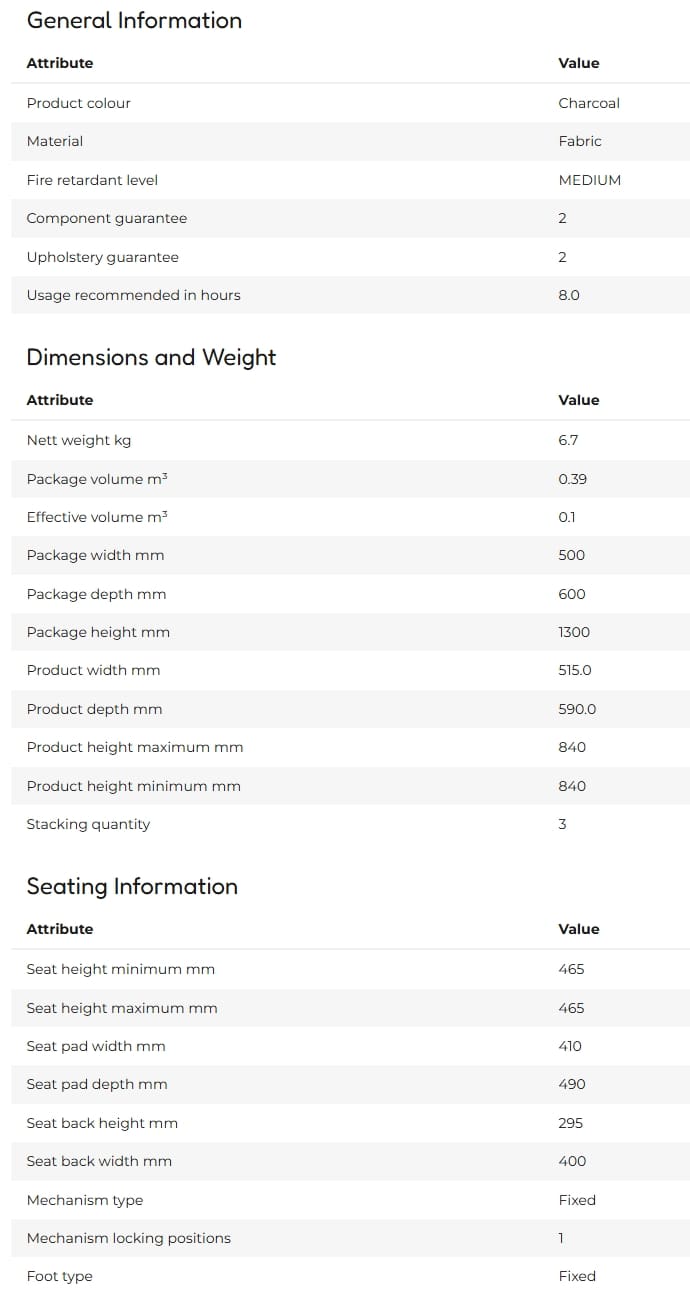Click the Package height mm value 1300
Viewport: 690px width, 1313px height.
tap(574, 632)
